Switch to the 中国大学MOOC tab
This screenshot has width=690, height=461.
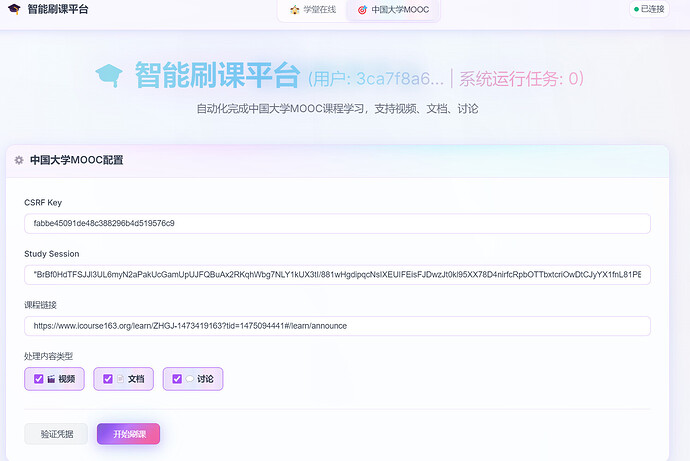(x=393, y=10)
